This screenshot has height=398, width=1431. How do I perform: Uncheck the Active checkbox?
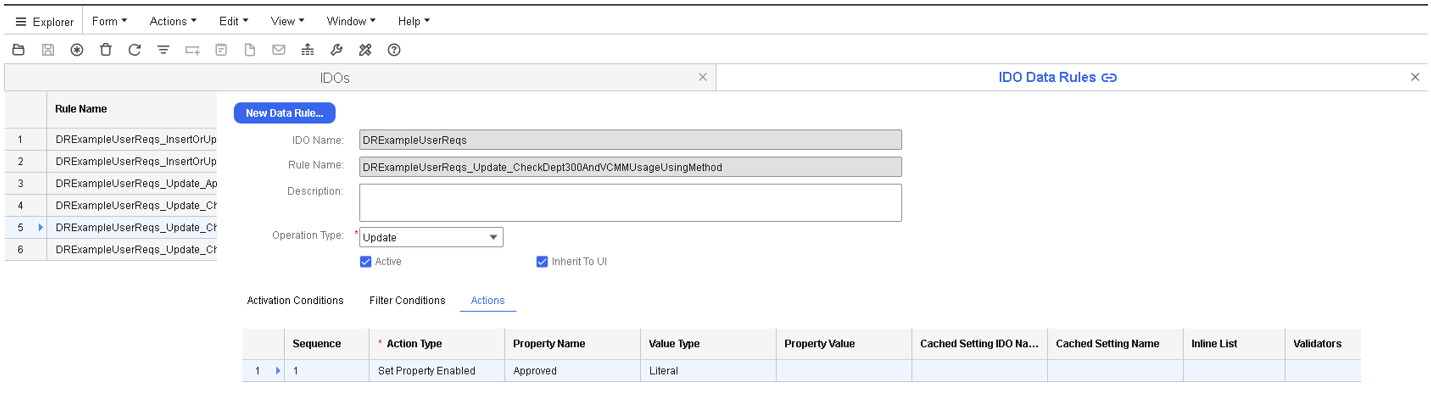(x=366, y=262)
